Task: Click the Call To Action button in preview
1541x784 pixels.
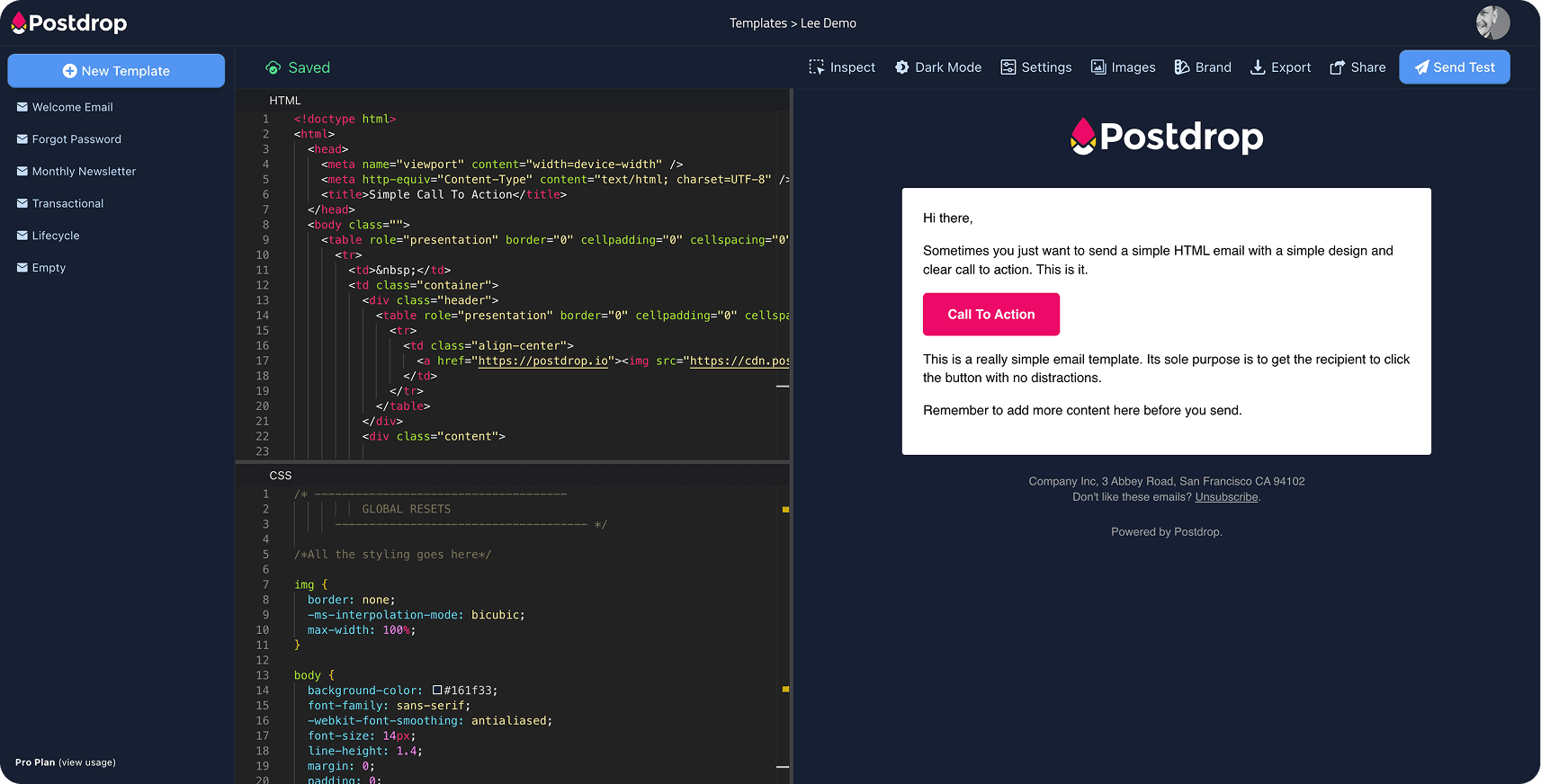Action: pyautogui.click(x=991, y=315)
